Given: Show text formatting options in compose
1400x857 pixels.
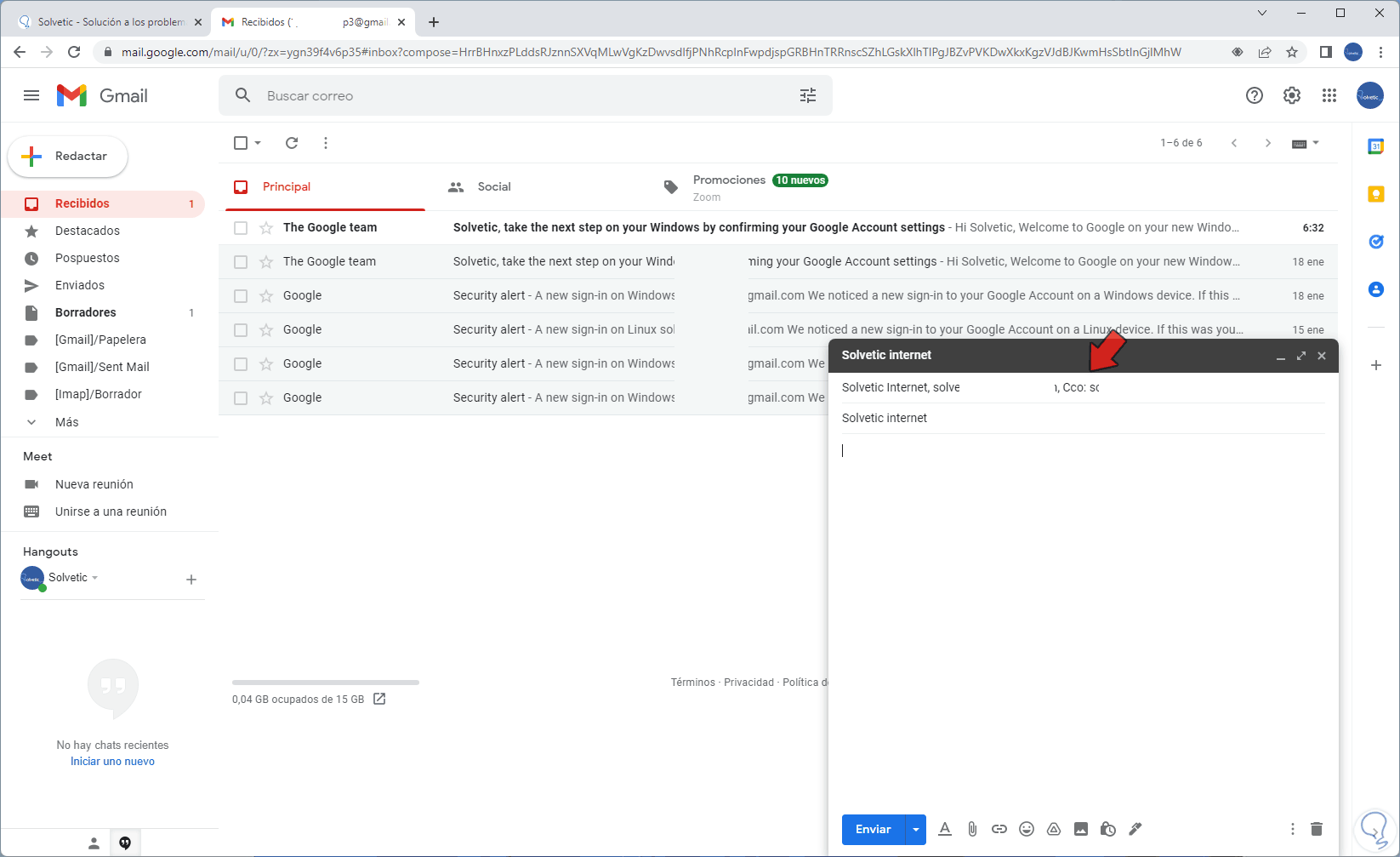Looking at the screenshot, I should point(945,830).
